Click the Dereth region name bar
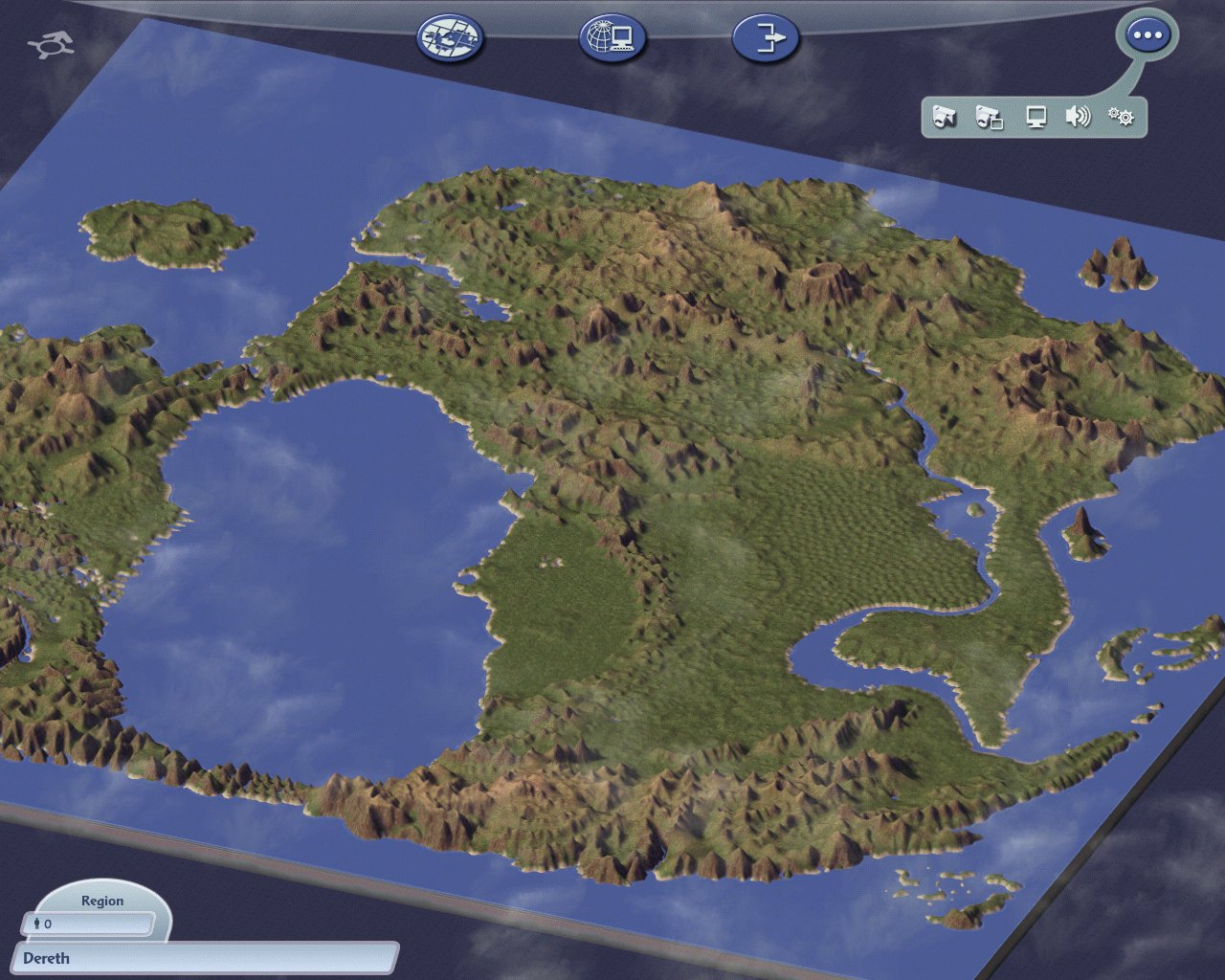The height and width of the screenshot is (980, 1225). click(206, 958)
